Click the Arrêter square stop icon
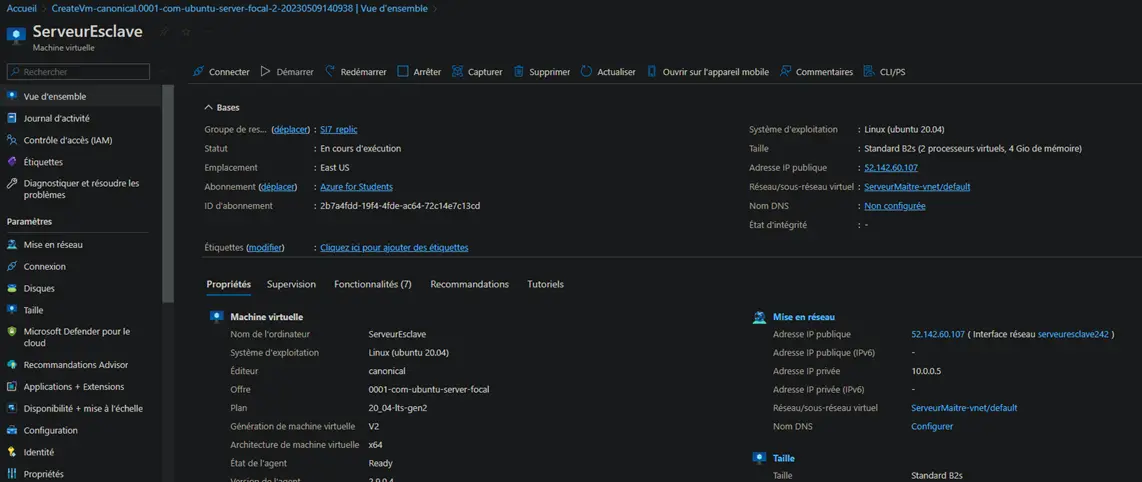Image resolution: width=1142 pixels, height=482 pixels. (403, 71)
